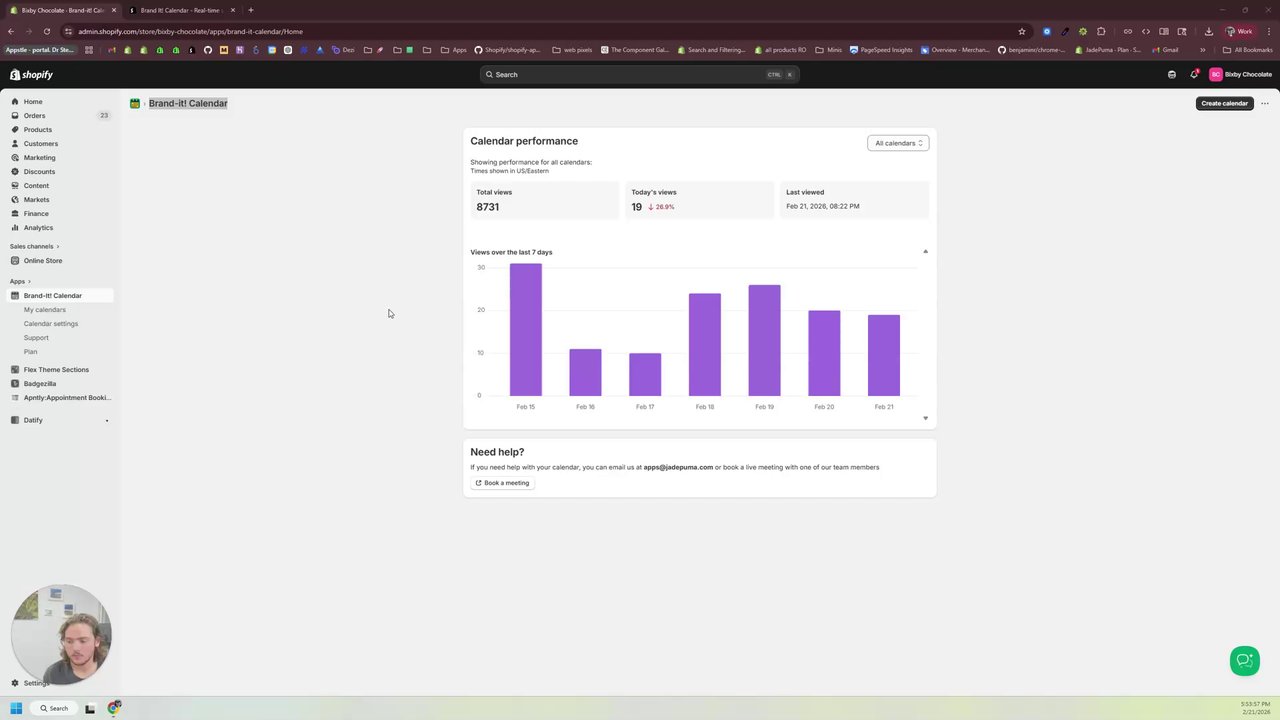
Task: Click the browser back arrow
Action: pyautogui.click(x=11, y=31)
